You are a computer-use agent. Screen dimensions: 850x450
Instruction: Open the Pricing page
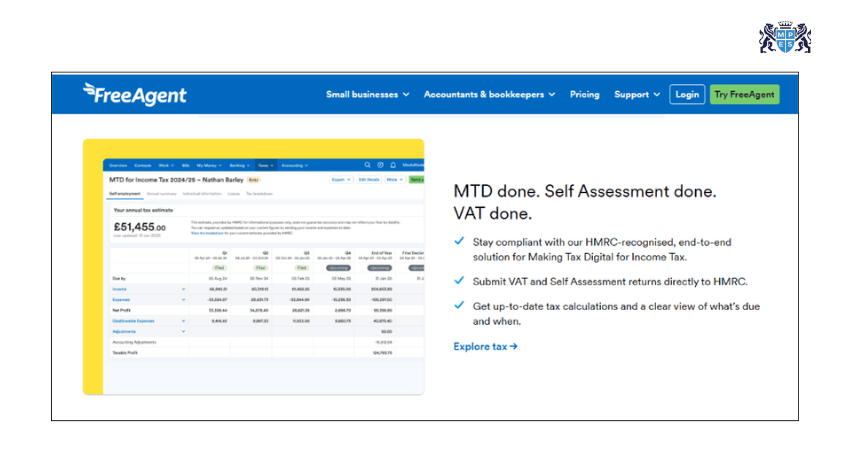coord(584,94)
